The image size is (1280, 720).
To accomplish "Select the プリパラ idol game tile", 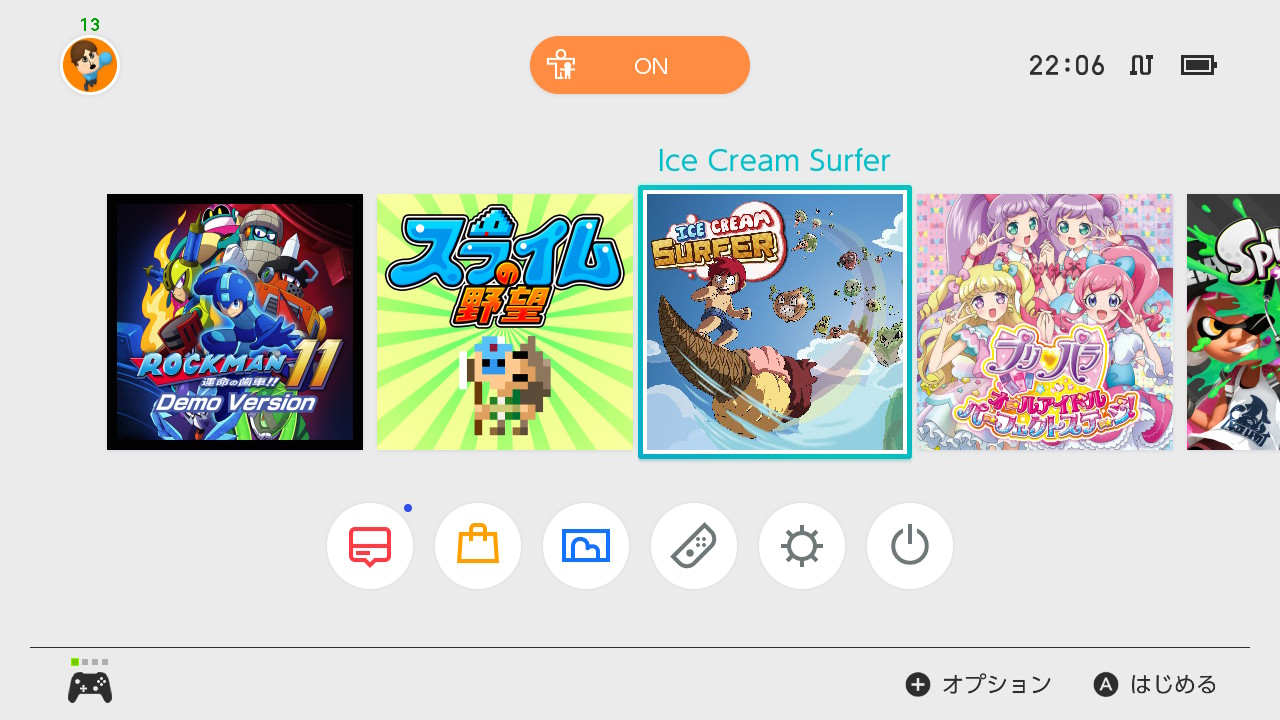I will (1045, 322).
